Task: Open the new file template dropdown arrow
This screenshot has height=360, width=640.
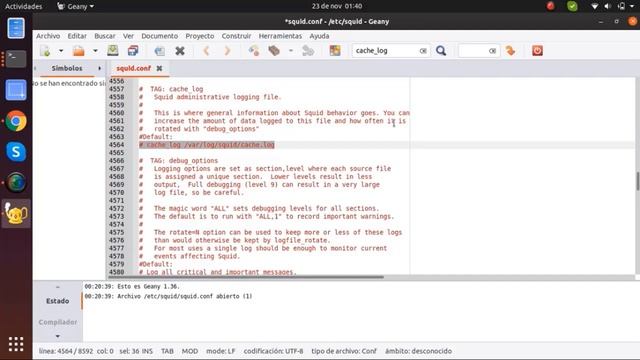Action: pos(61,51)
